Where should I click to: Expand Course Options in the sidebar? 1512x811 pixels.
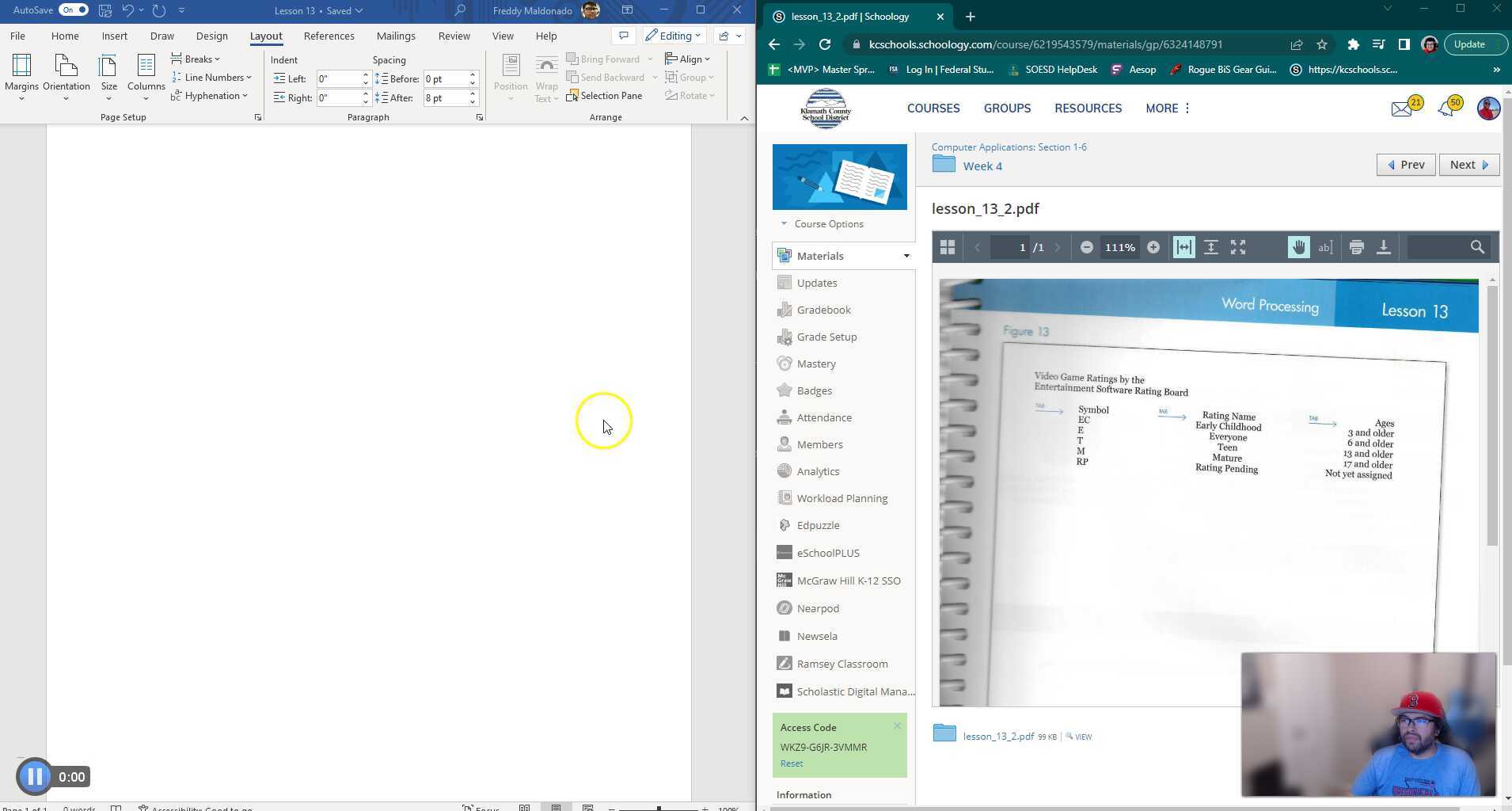(828, 224)
